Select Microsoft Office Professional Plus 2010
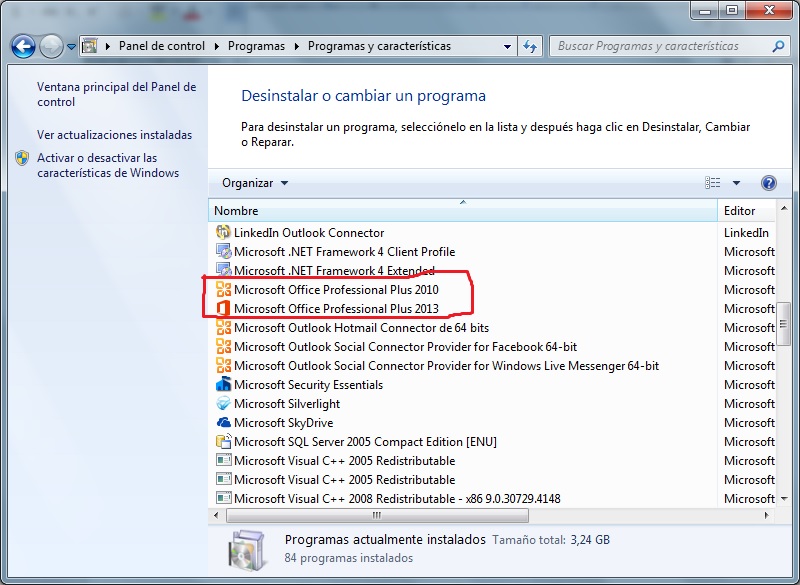Viewport: 800px width, 585px height. click(336, 289)
